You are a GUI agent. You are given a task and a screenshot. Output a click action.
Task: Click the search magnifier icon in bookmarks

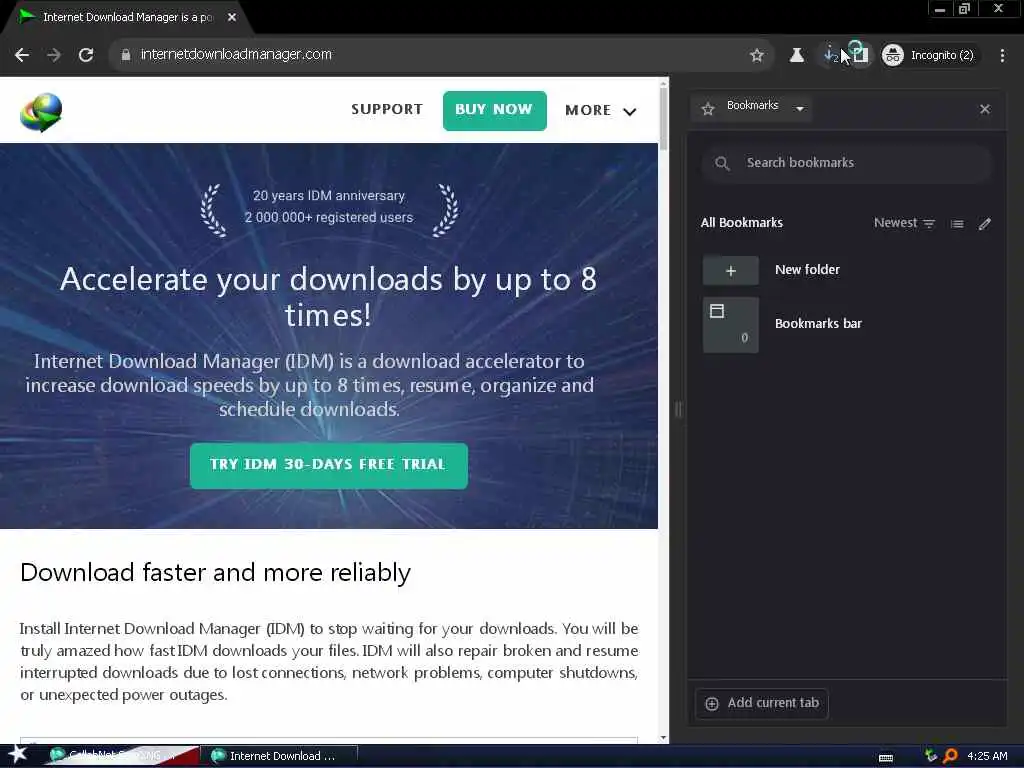coord(722,163)
